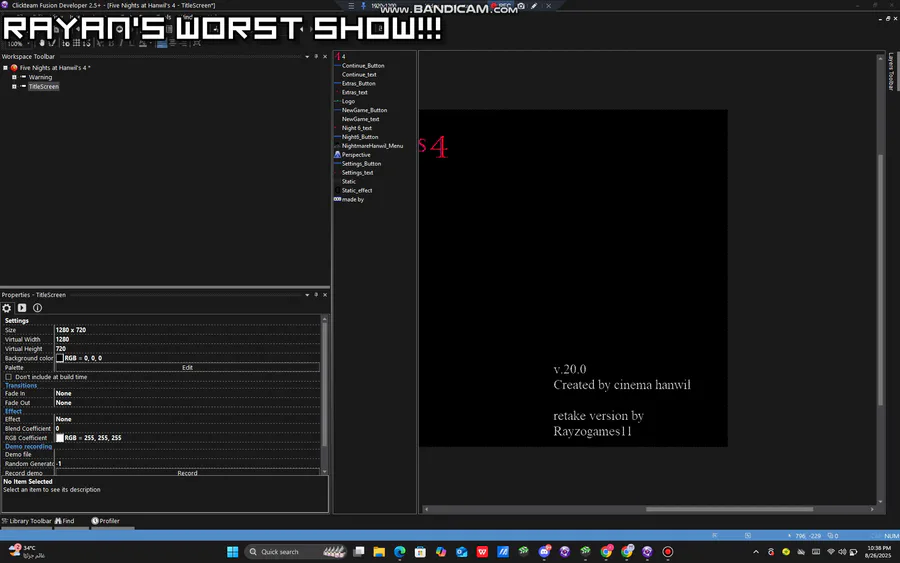Open Task View from the taskbar

[x=359, y=552]
